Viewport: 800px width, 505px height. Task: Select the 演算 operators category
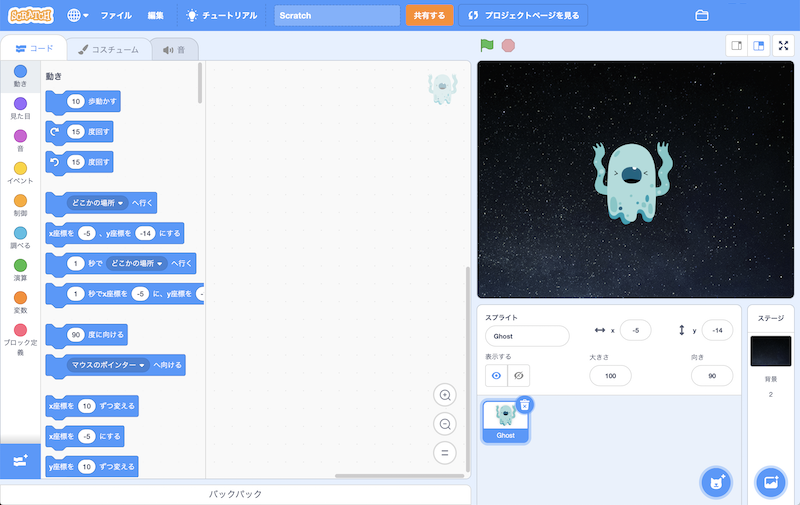(20, 270)
